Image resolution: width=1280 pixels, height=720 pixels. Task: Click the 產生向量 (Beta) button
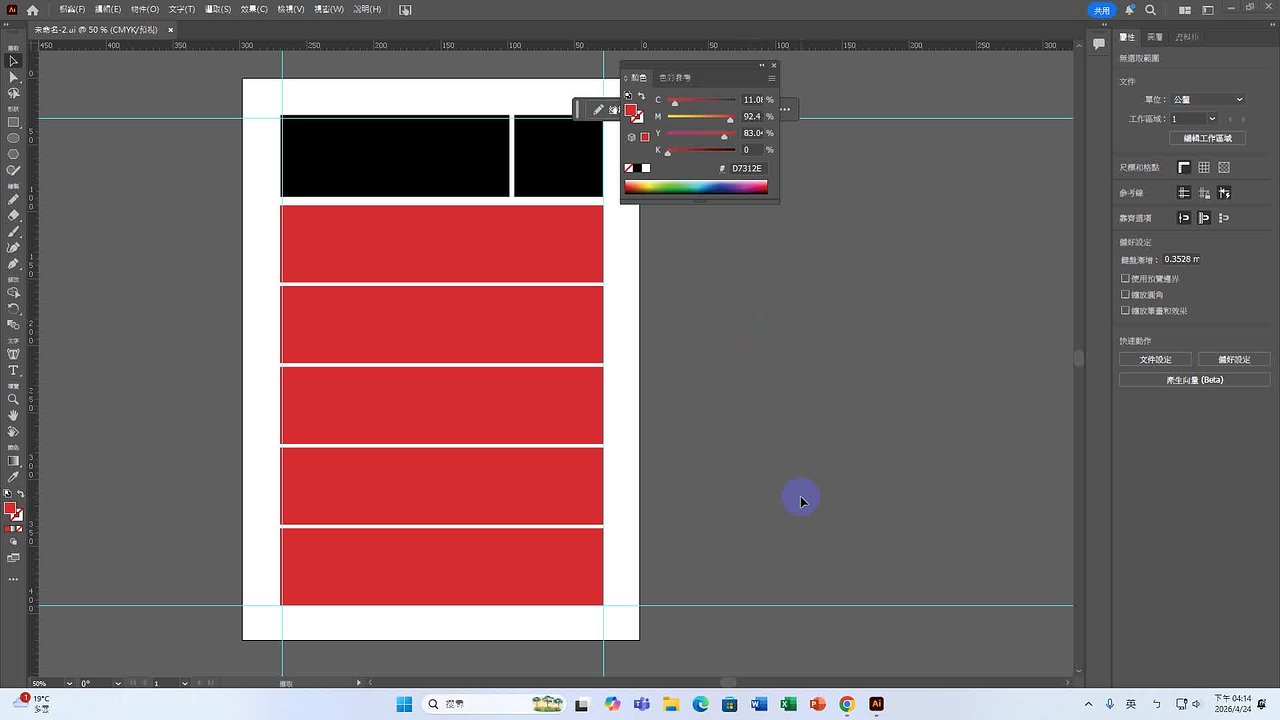pos(1194,379)
